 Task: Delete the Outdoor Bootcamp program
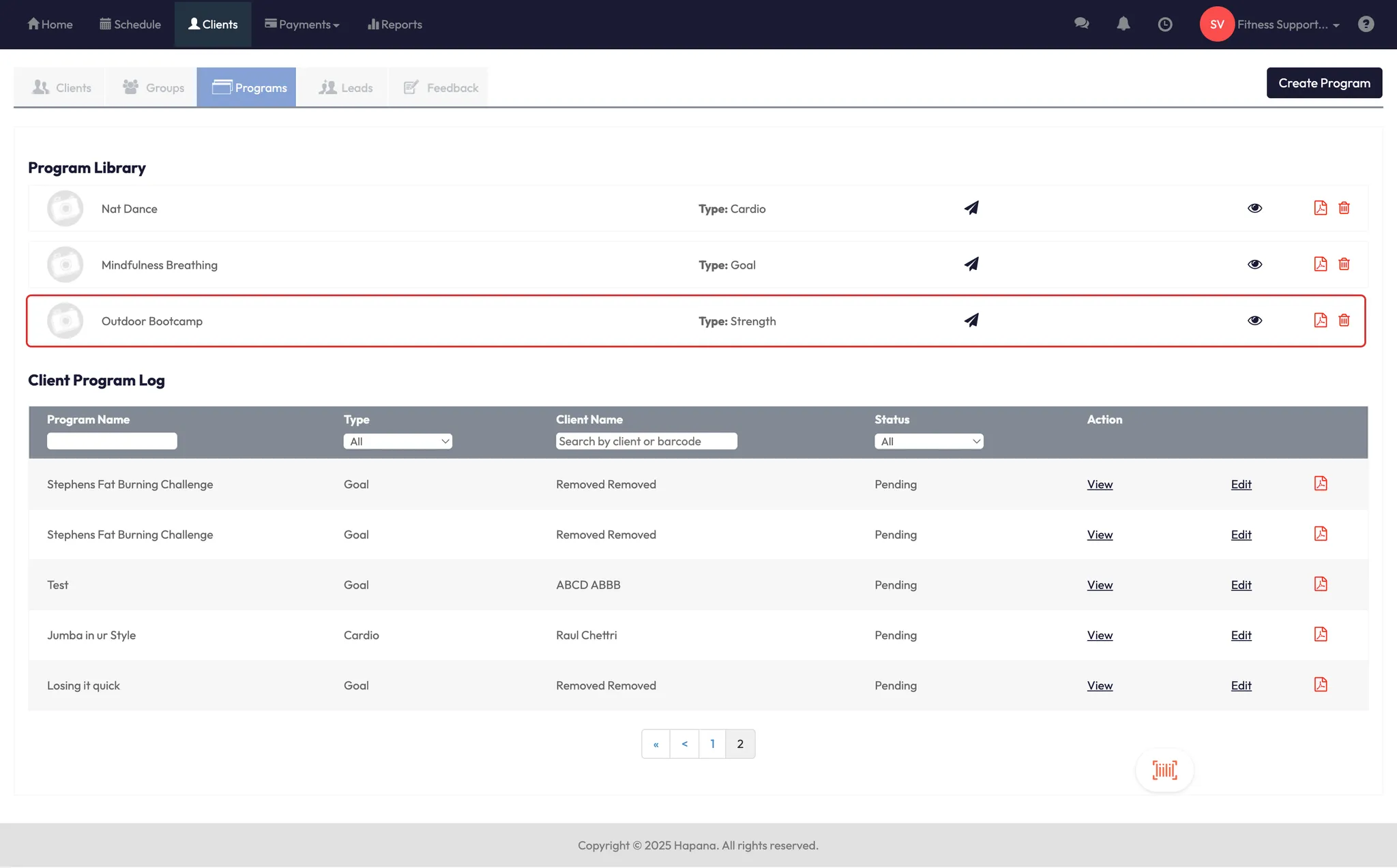1344,320
